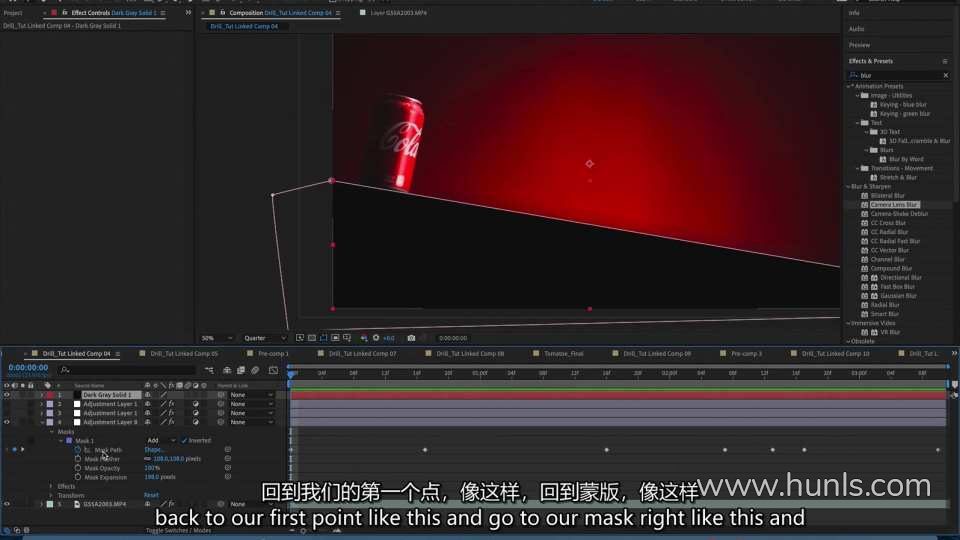Click the current time indicator playhead

[291, 373]
